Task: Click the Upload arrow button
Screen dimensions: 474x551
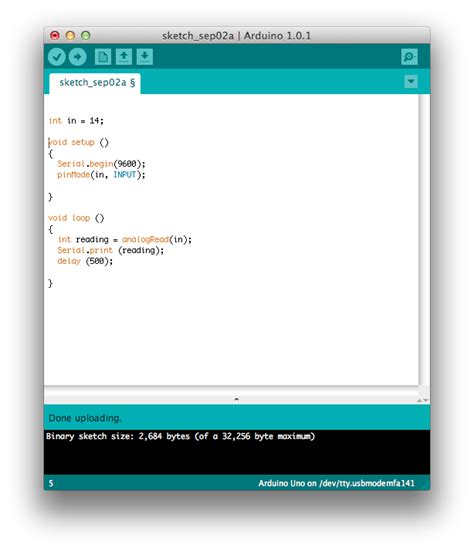Action: [78, 57]
